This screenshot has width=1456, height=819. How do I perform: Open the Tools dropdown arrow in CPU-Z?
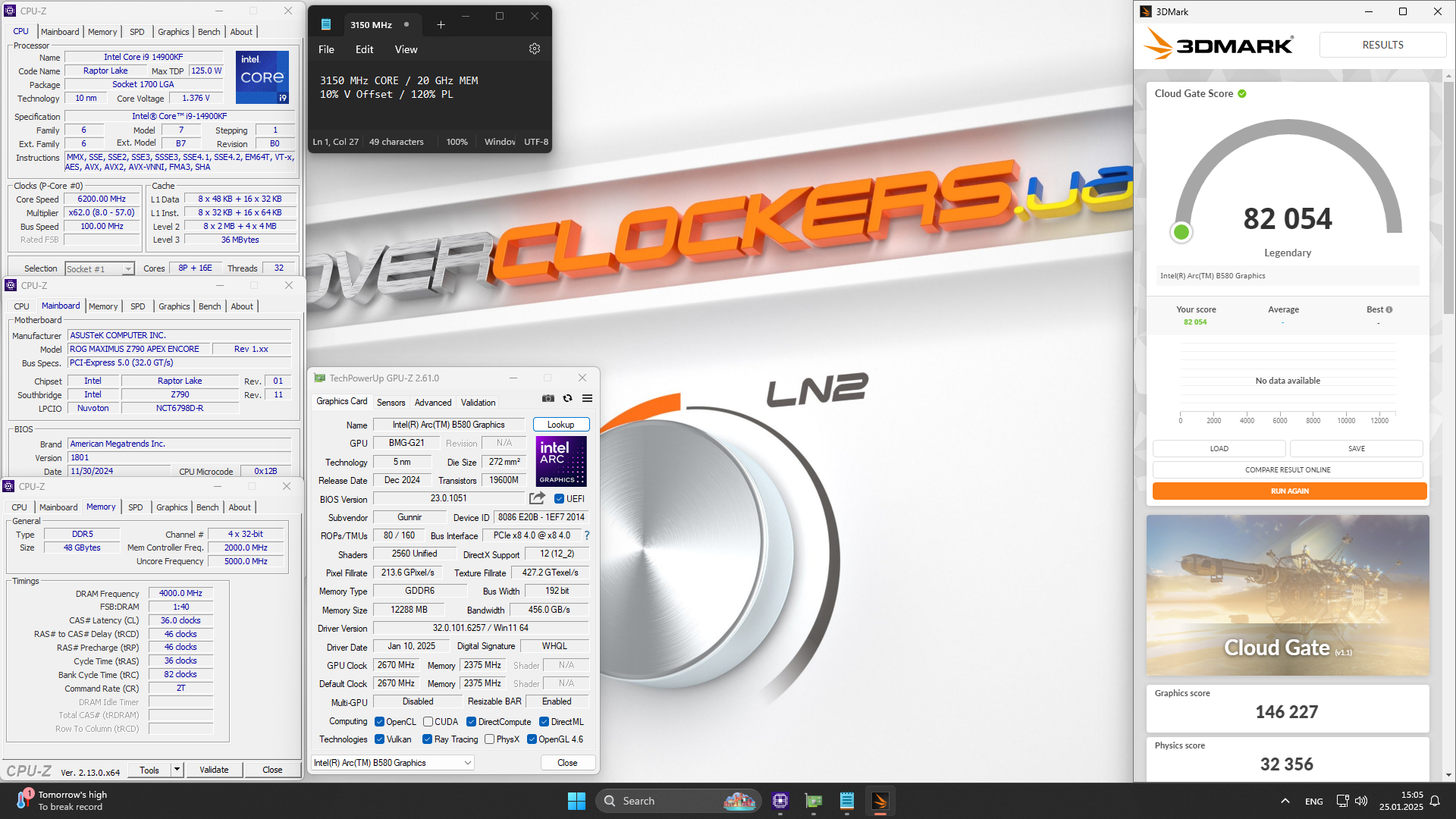177,770
